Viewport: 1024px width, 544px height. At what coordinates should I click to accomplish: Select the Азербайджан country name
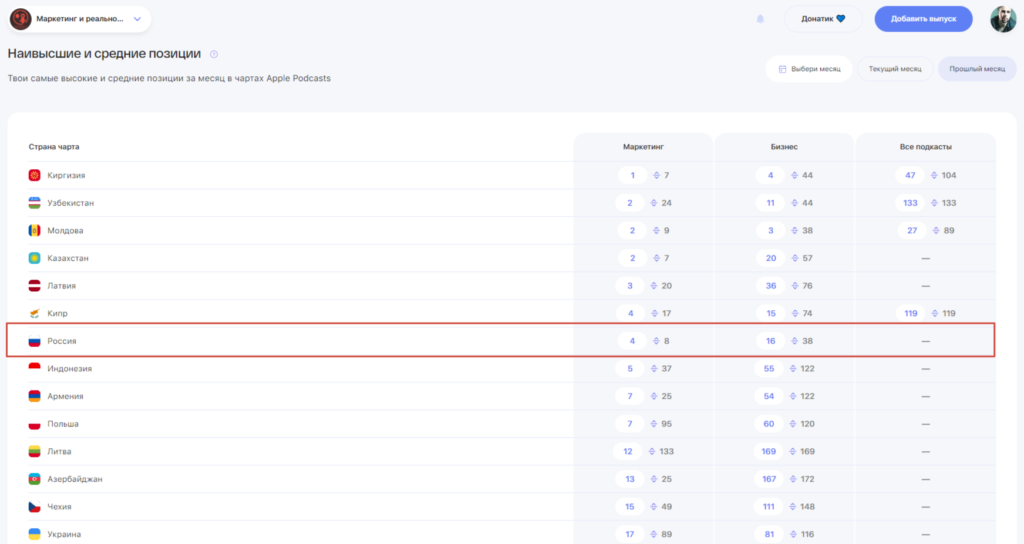pyautogui.click(x=74, y=479)
